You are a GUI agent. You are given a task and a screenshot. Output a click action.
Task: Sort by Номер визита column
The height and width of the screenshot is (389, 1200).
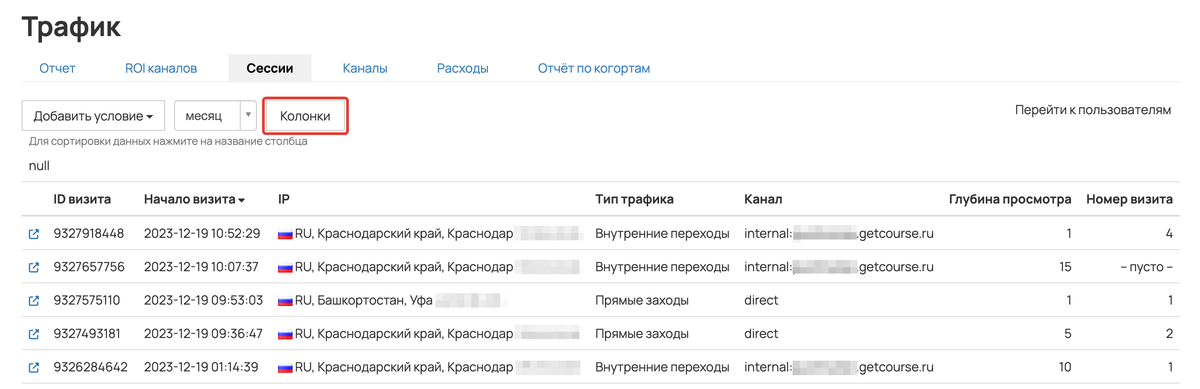1129,199
